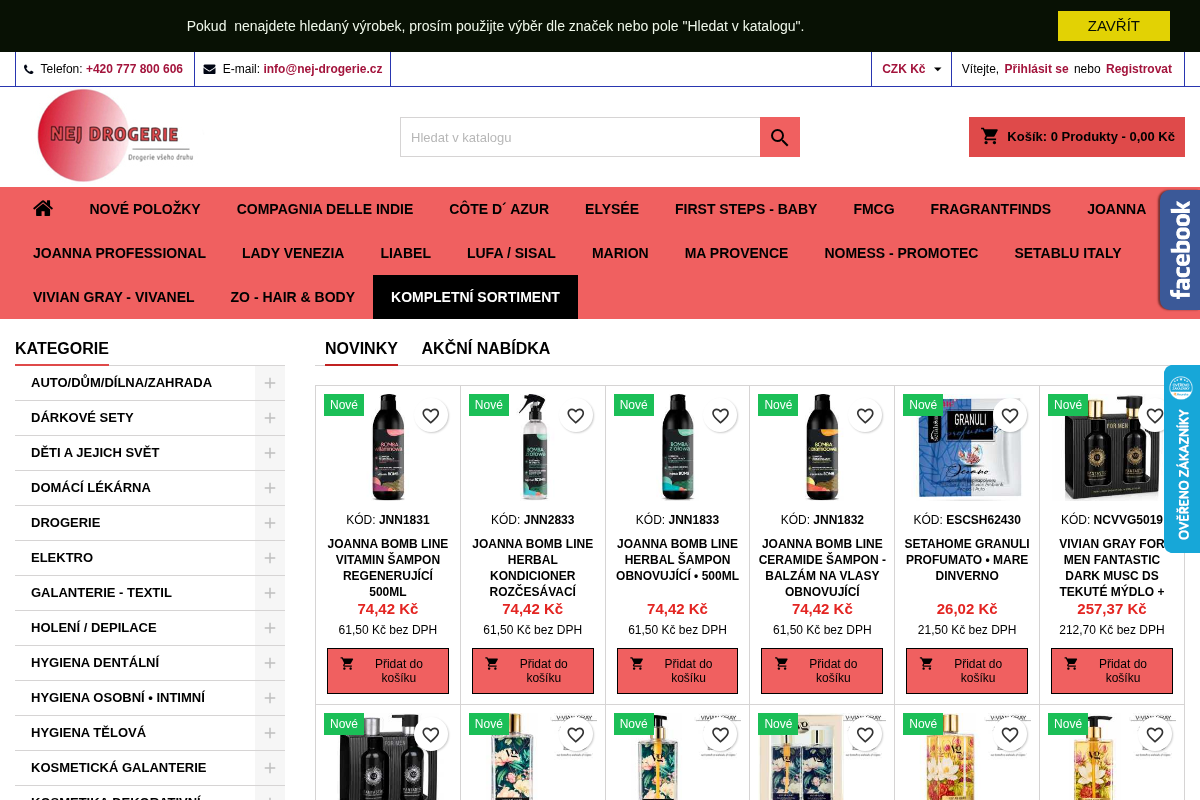Open the MA PROVENCE menu item
The height and width of the screenshot is (800, 1200).
point(736,253)
